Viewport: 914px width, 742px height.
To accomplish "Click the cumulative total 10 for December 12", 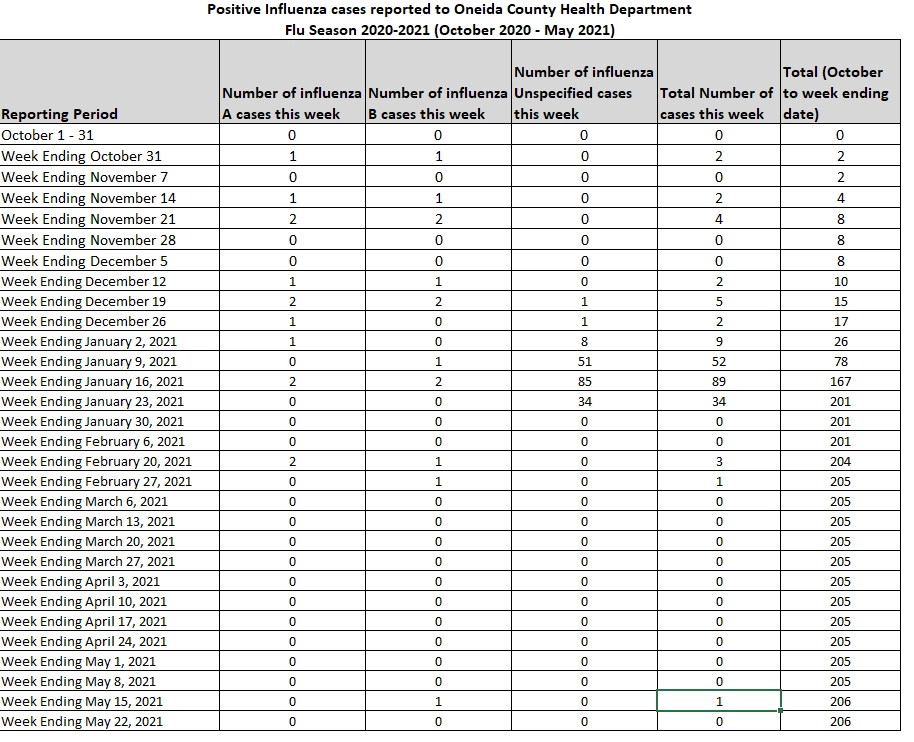I will (841, 282).
